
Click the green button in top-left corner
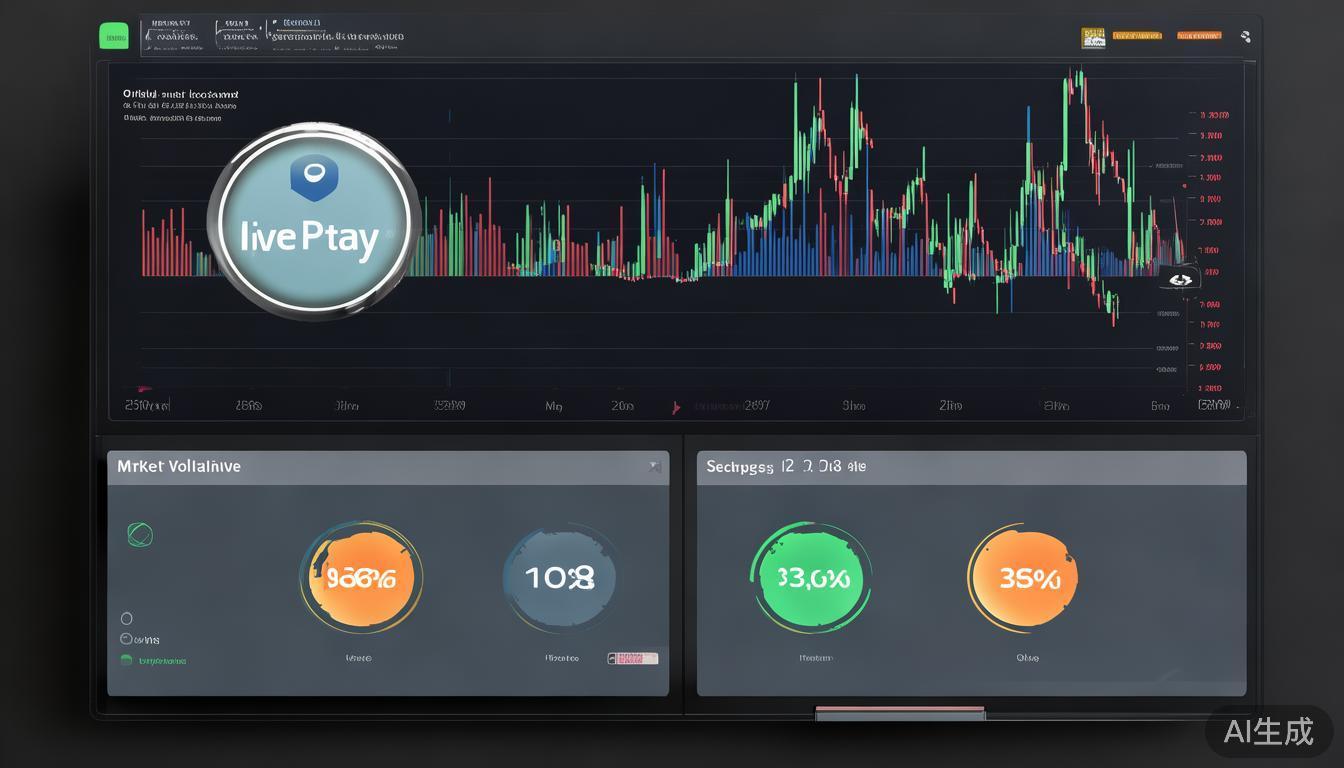114,37
